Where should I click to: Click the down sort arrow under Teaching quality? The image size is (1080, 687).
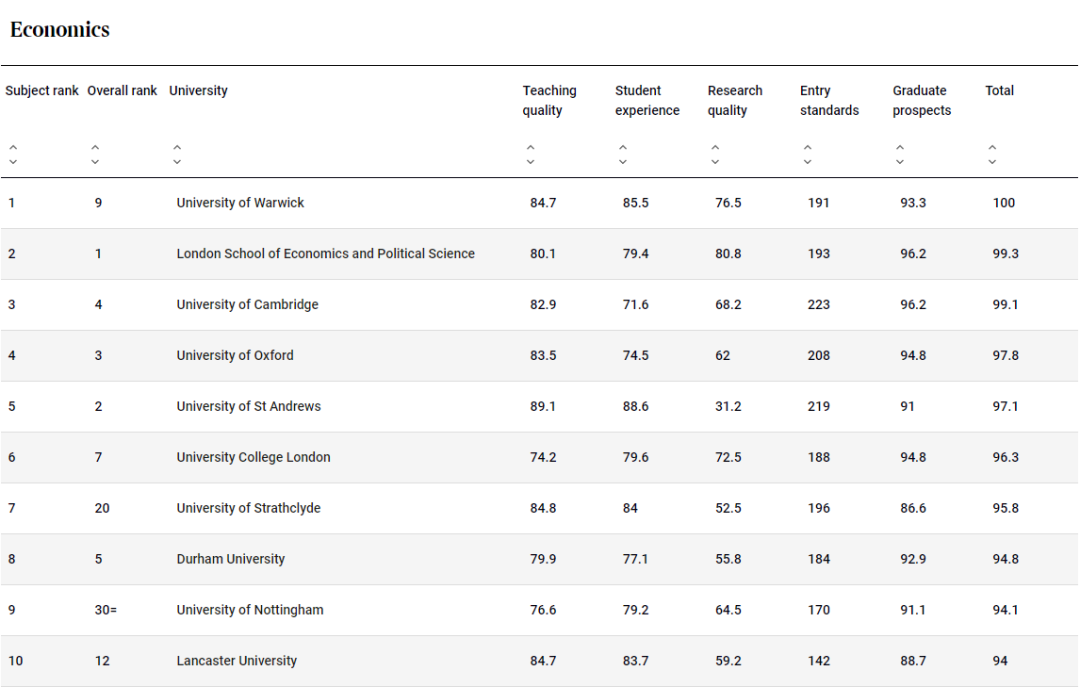(530, 161)
